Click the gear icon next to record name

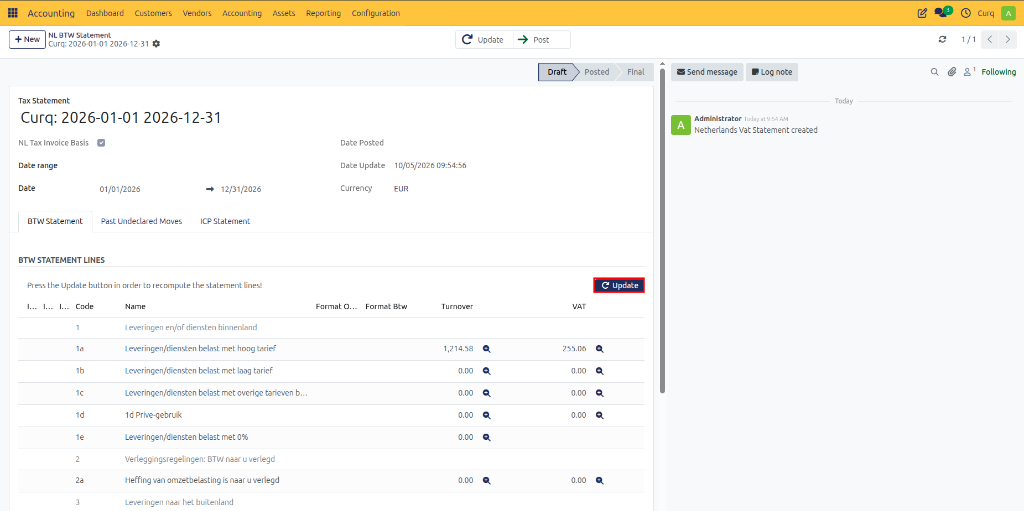pyautogui.click(x=156, y=44)
